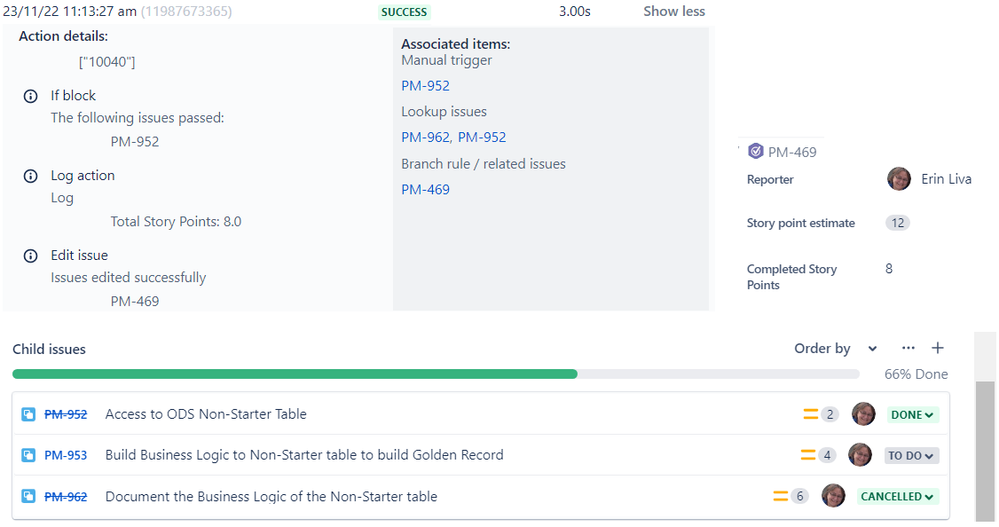Click story points badge 4 on PM-953
This screenshot has width=999, height=527.
pyautogui.click(x=827, y=456)
